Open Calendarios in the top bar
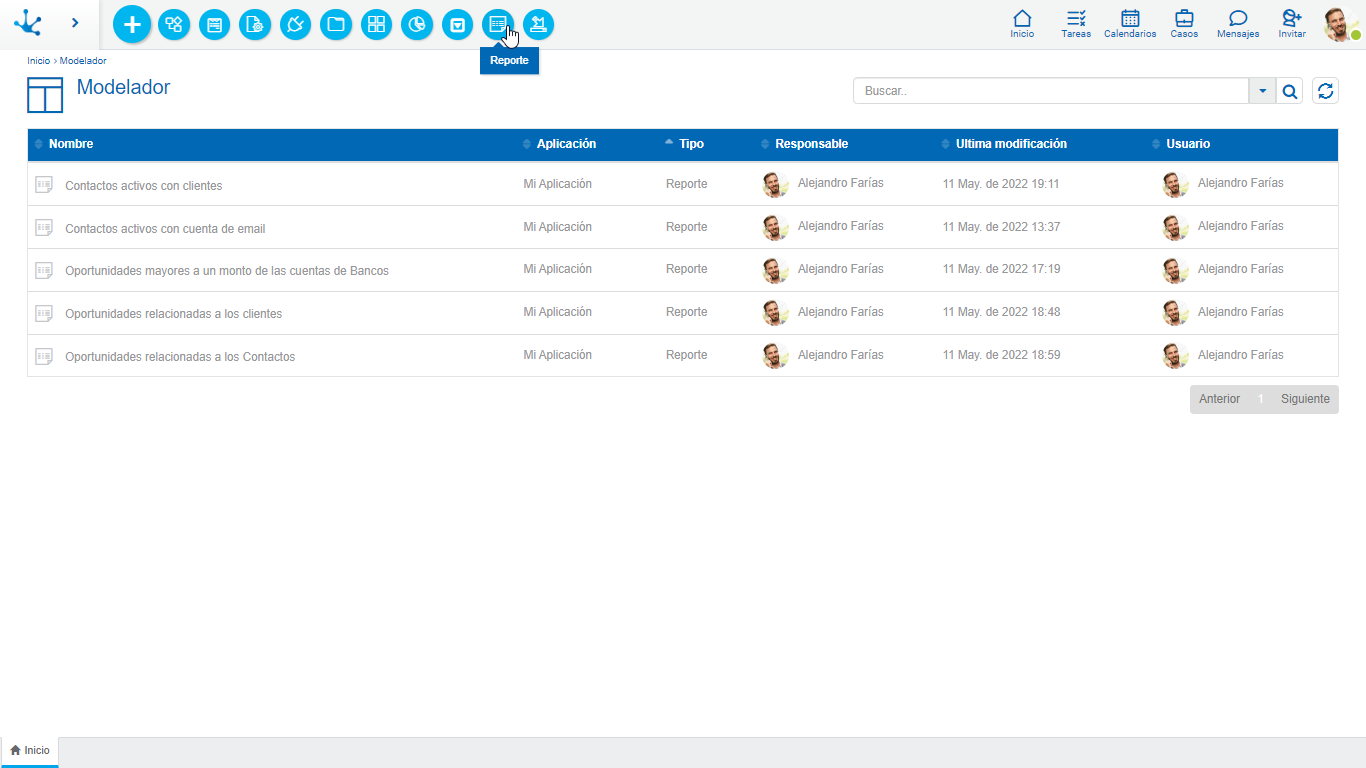The height and width of the screenshot is (768, 1366). coord(1130,24)
